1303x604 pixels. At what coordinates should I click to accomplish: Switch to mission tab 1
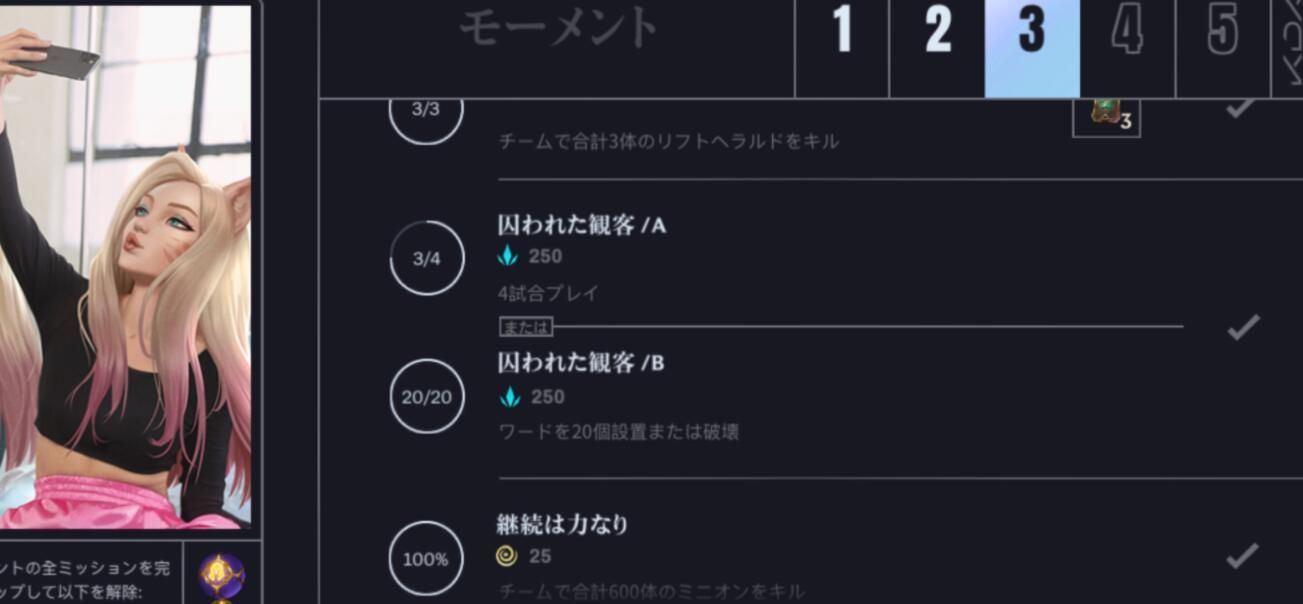coord(841,40)
